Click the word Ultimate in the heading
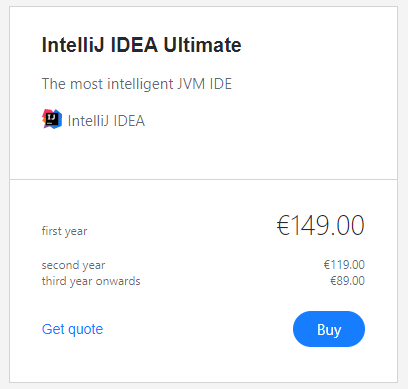This screenshot has width=408, height=389. [x=202, y=45]
